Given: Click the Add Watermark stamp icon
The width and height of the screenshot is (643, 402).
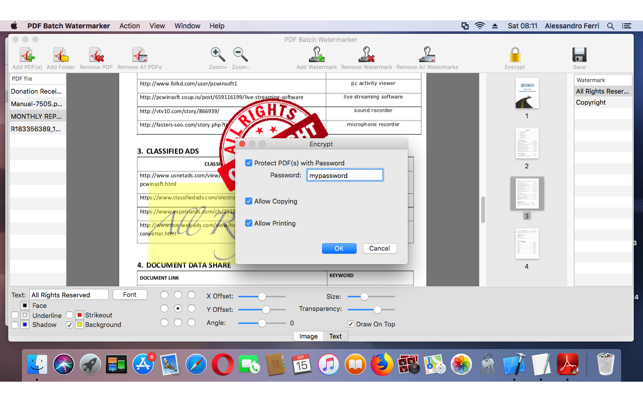Looking at the screenshot, I should pos(317,55).
